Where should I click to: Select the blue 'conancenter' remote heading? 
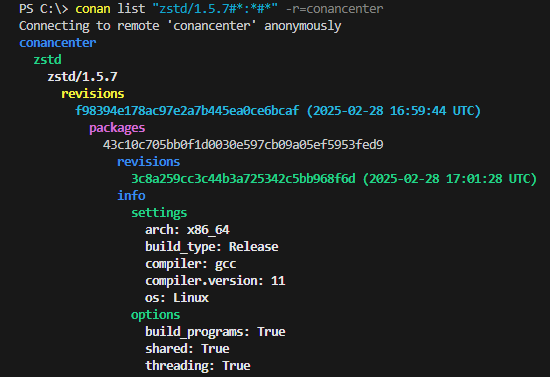(x=58, y=42)
